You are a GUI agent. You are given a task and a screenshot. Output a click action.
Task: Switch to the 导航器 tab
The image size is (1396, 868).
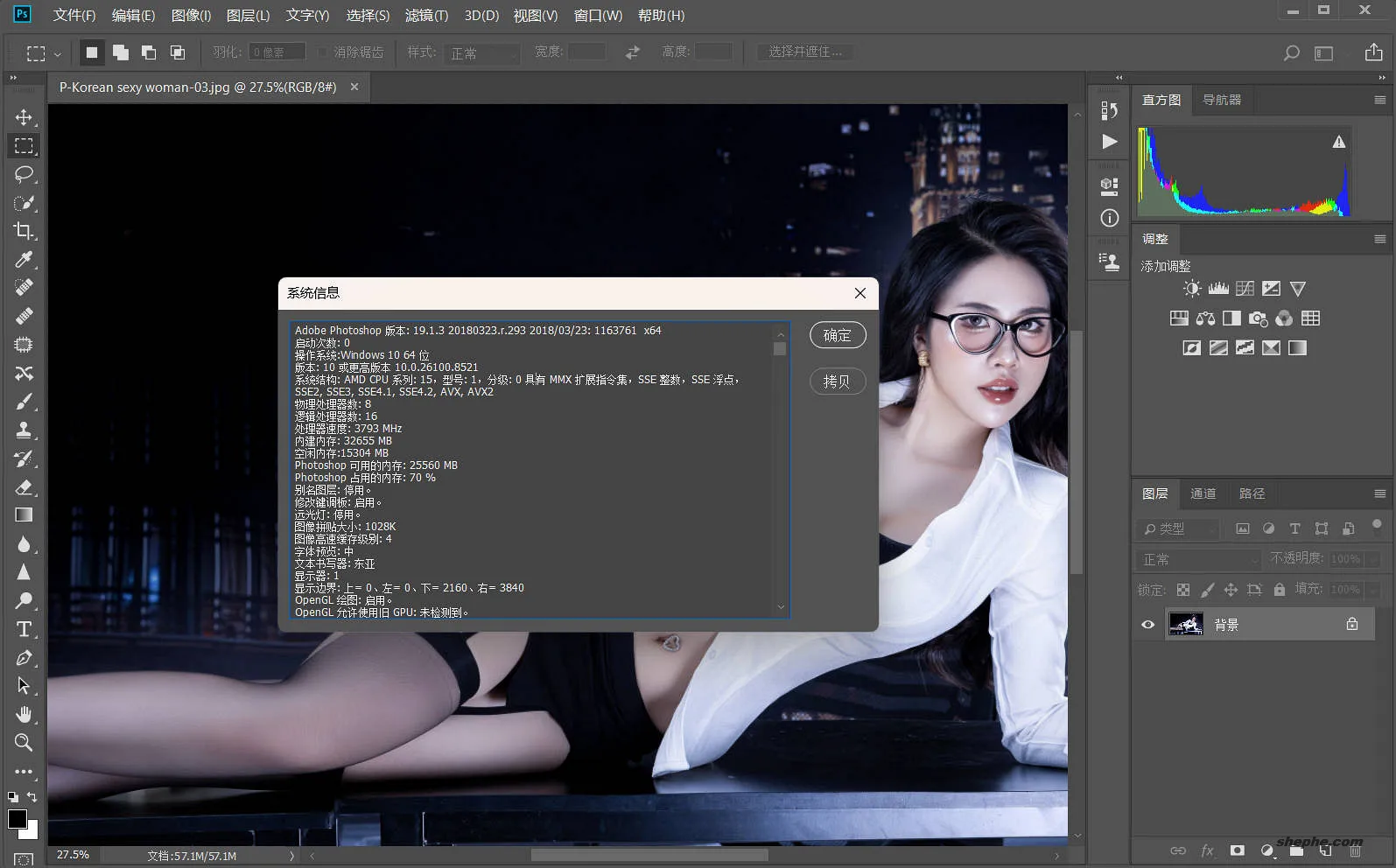(x=1222, y=100)
